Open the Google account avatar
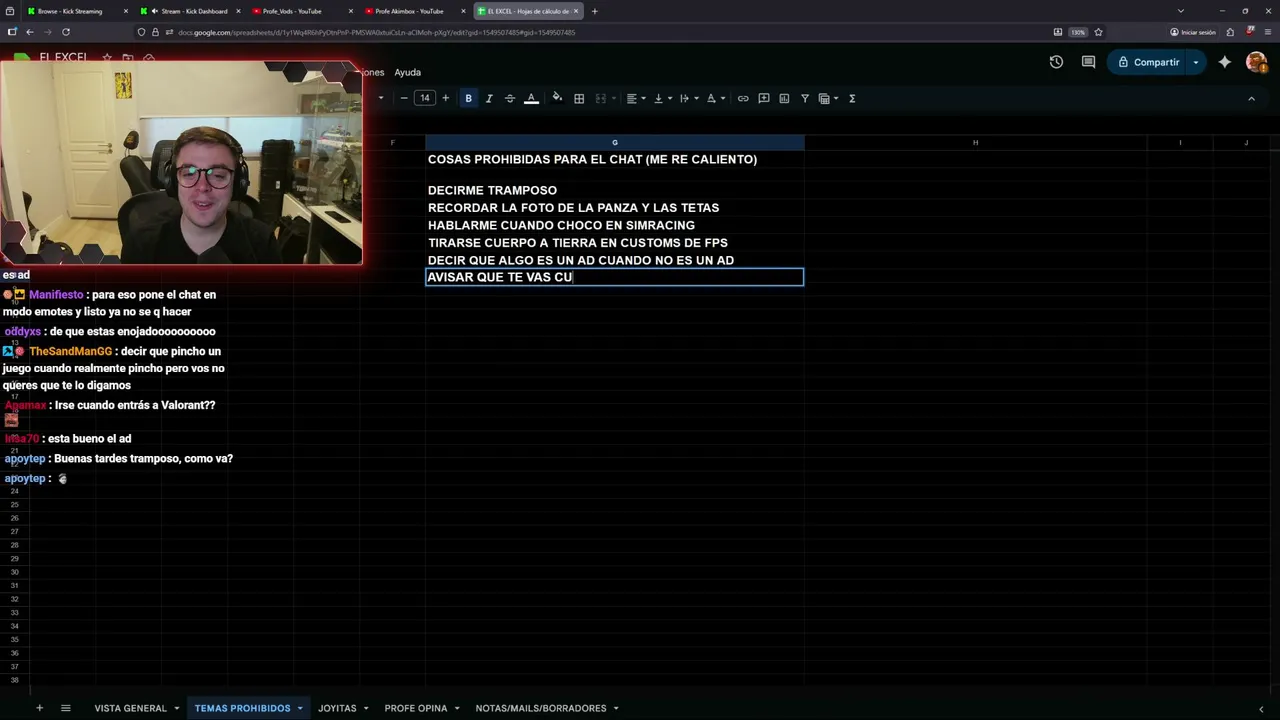Viewport: 1280px width, 720px height. pos(1257,62)
